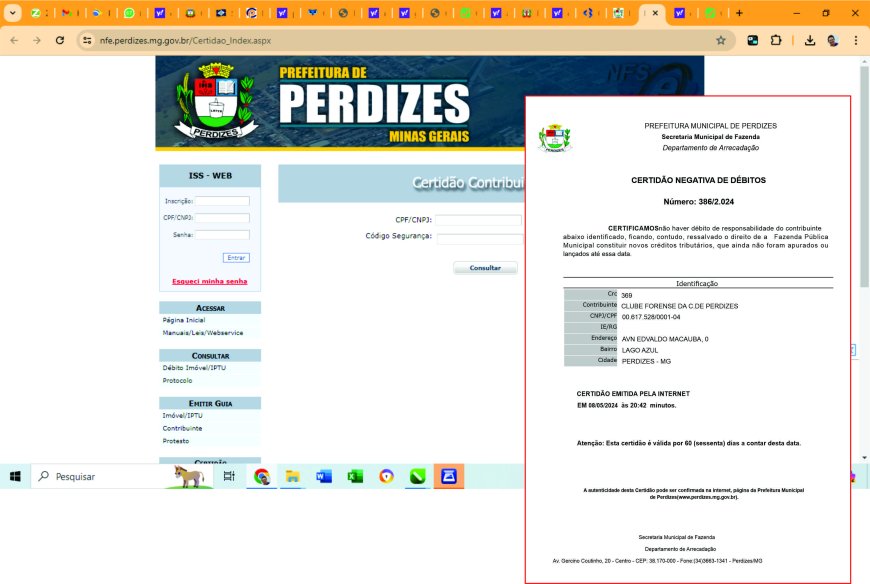
Task: Go forward in browser history
Action: (37, 40)
